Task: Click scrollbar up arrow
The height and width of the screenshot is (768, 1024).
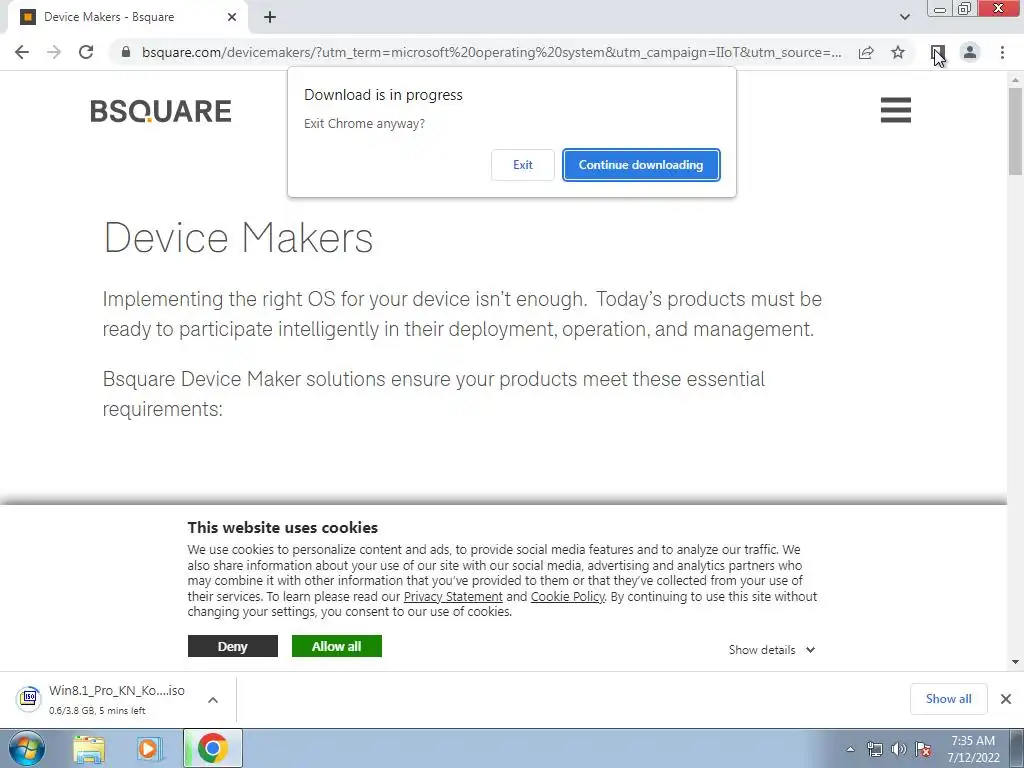Action: coord(1015,79)
